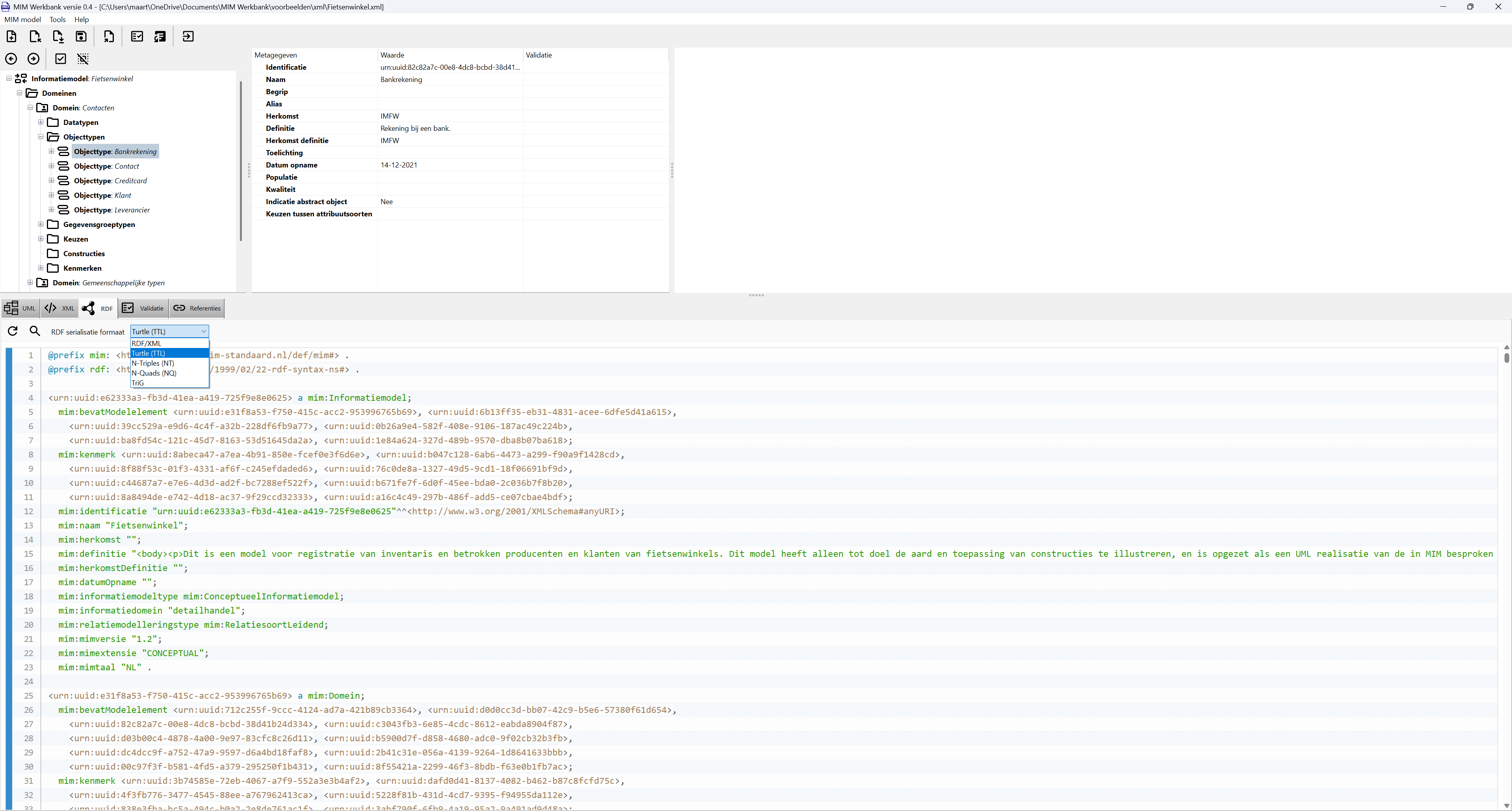Select Objecttype Leverancier in tree

tap(111, 210)
